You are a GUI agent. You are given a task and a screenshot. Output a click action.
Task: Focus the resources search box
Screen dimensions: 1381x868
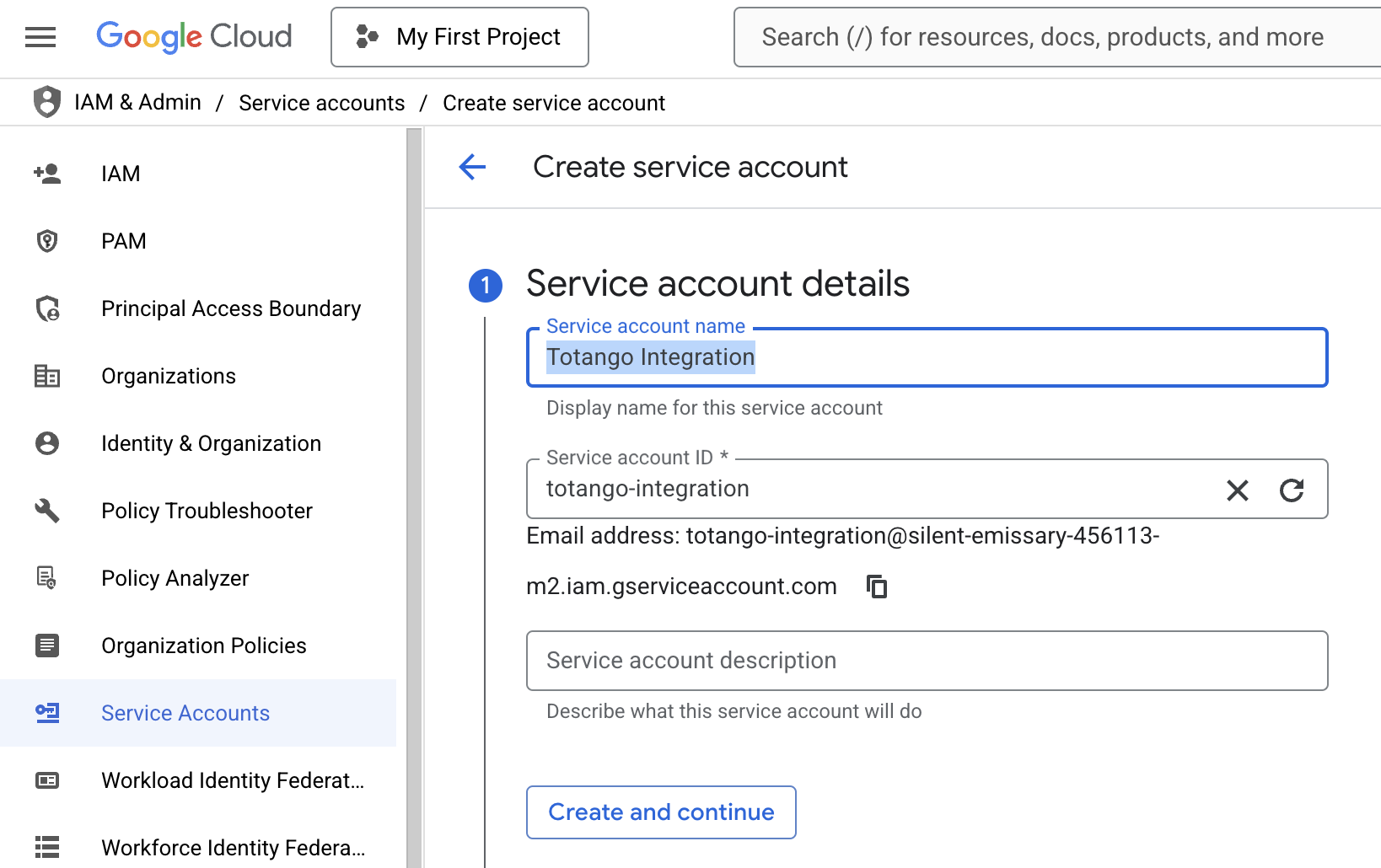(1057, 37)
